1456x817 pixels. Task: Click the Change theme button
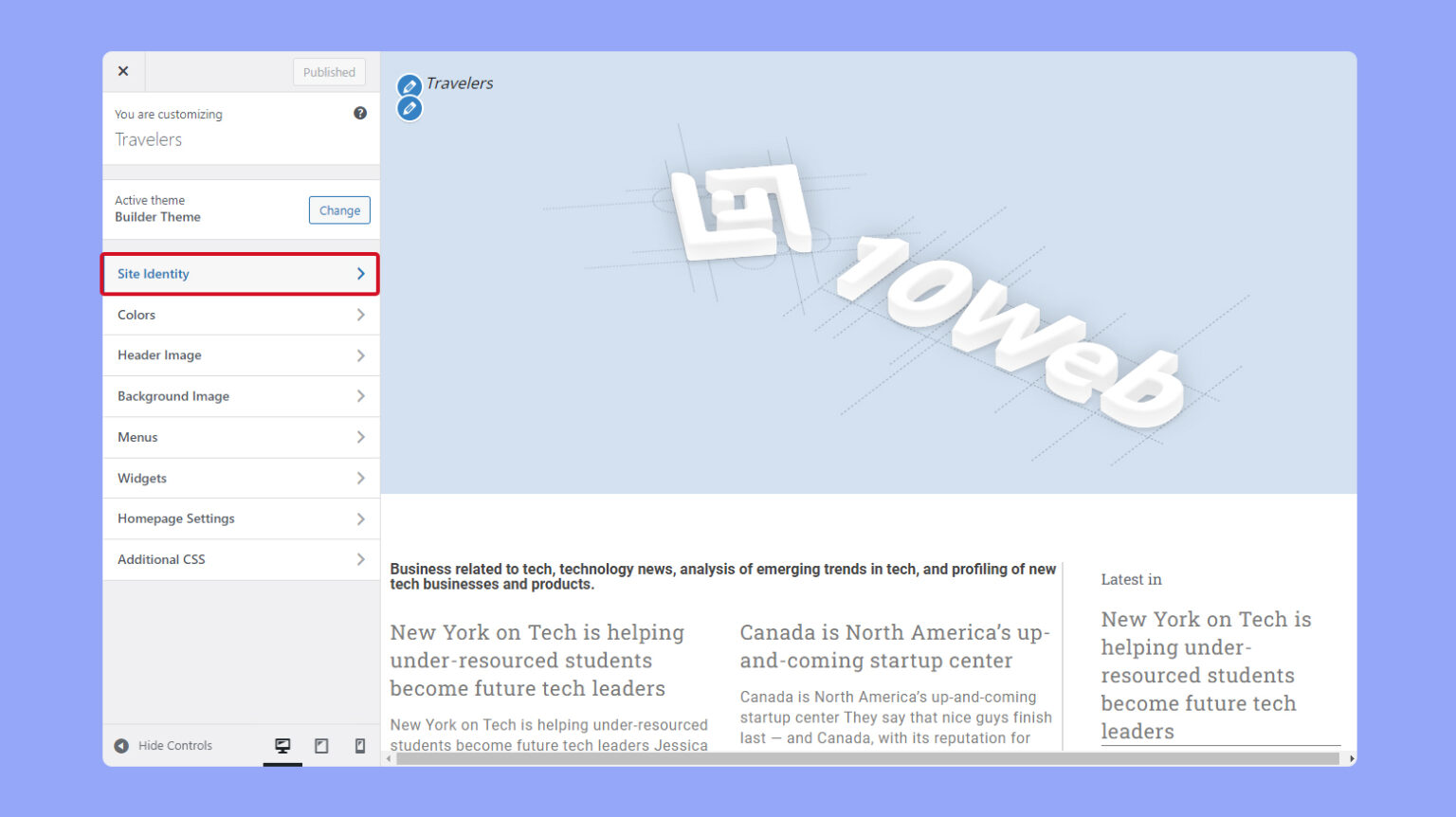pos(339,209)
